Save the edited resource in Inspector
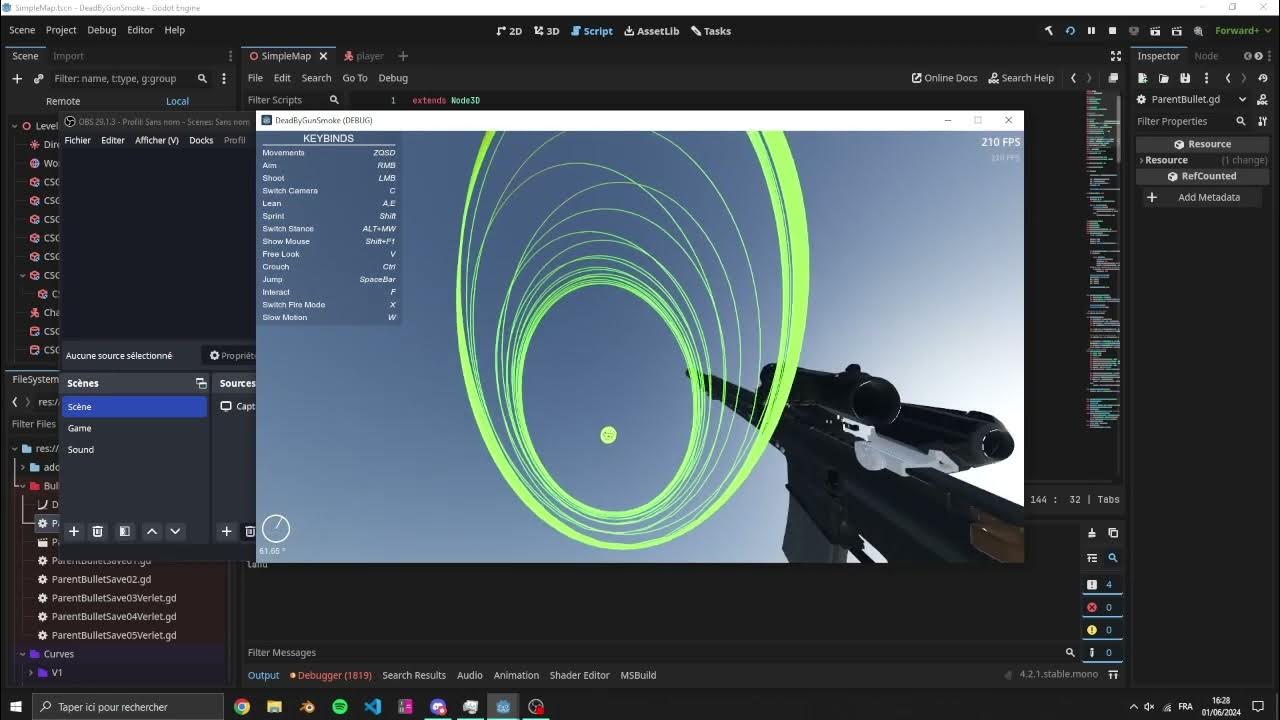1280x720 pixels. pyautogui.click(x=1185, y=78)
